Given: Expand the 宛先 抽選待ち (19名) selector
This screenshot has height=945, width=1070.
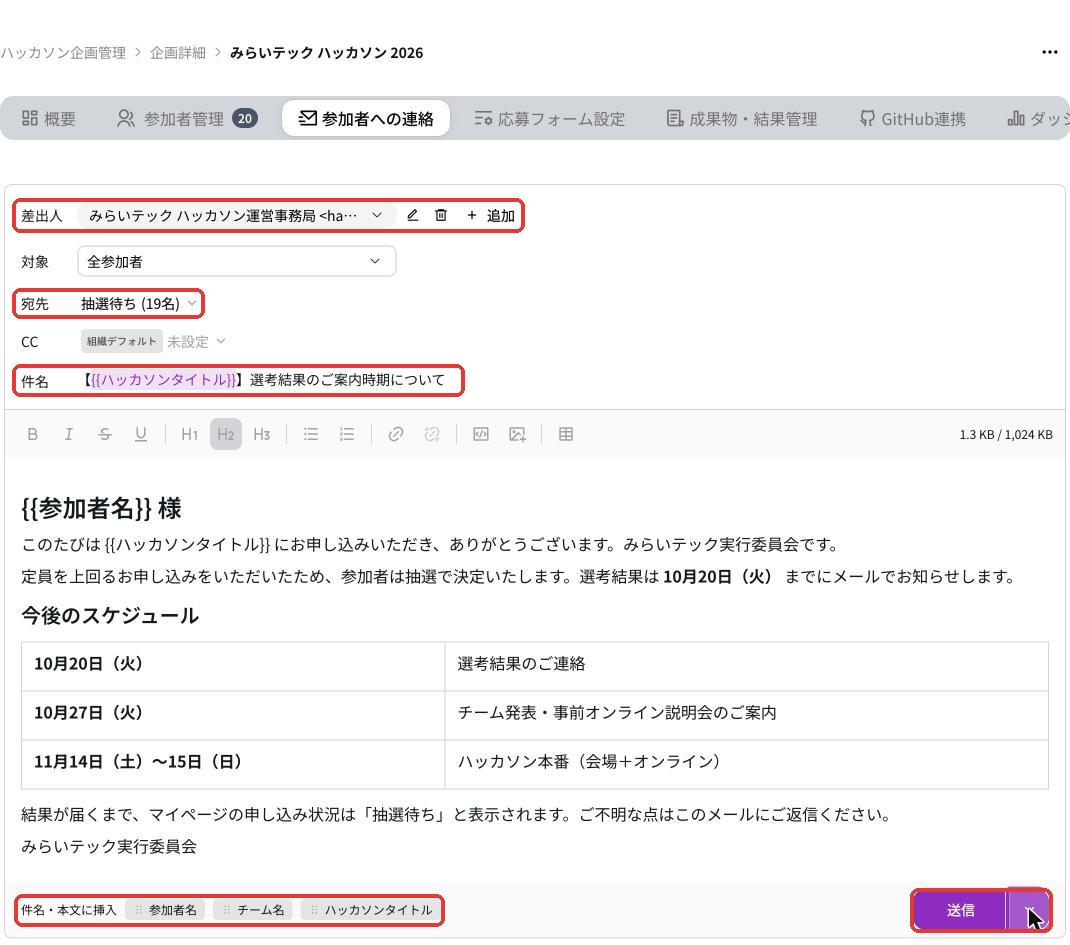Looking at the screenshot, I should 139,304.
